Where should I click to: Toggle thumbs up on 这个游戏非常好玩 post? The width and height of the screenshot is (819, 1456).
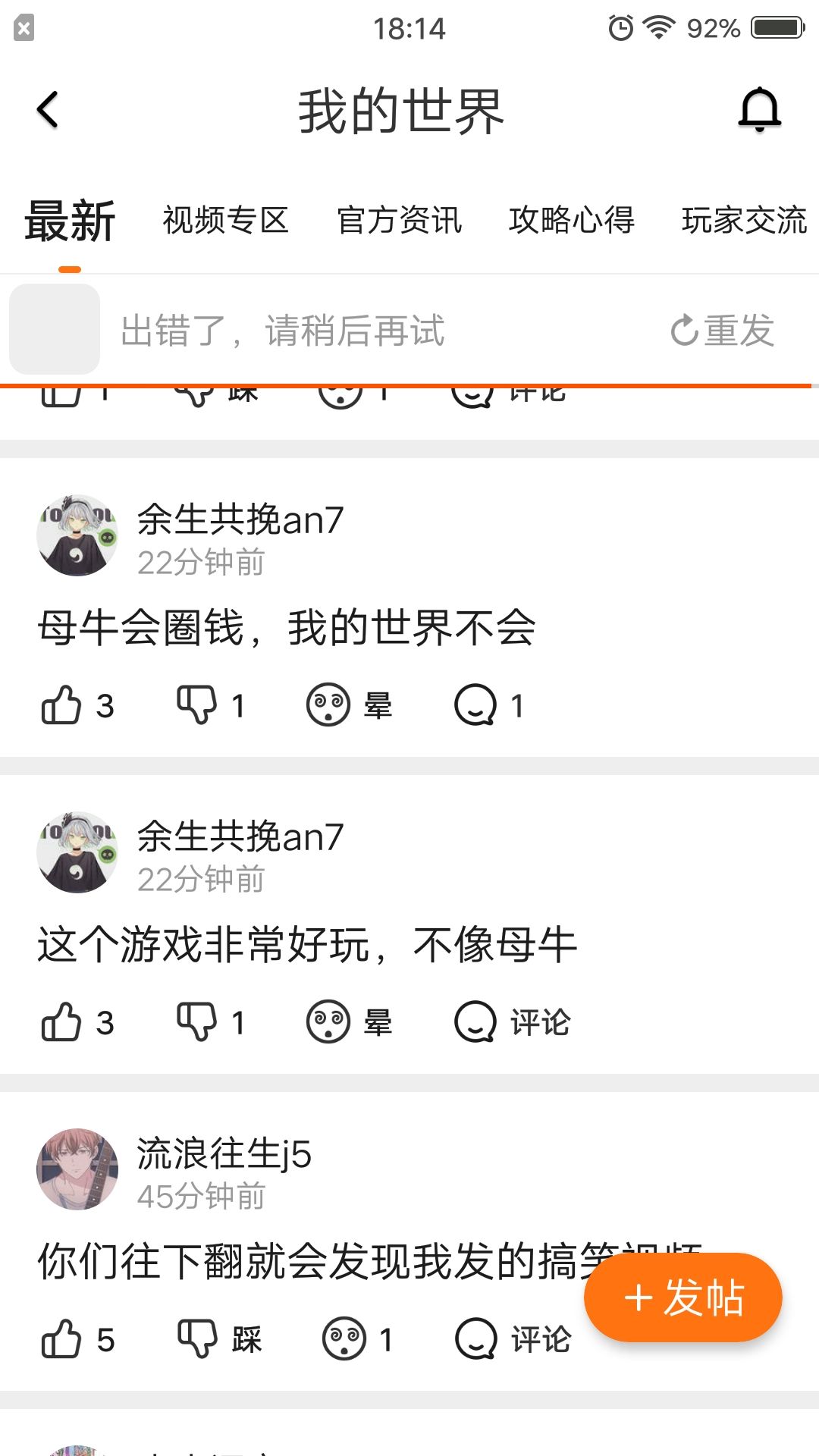tap(77, 1022)
